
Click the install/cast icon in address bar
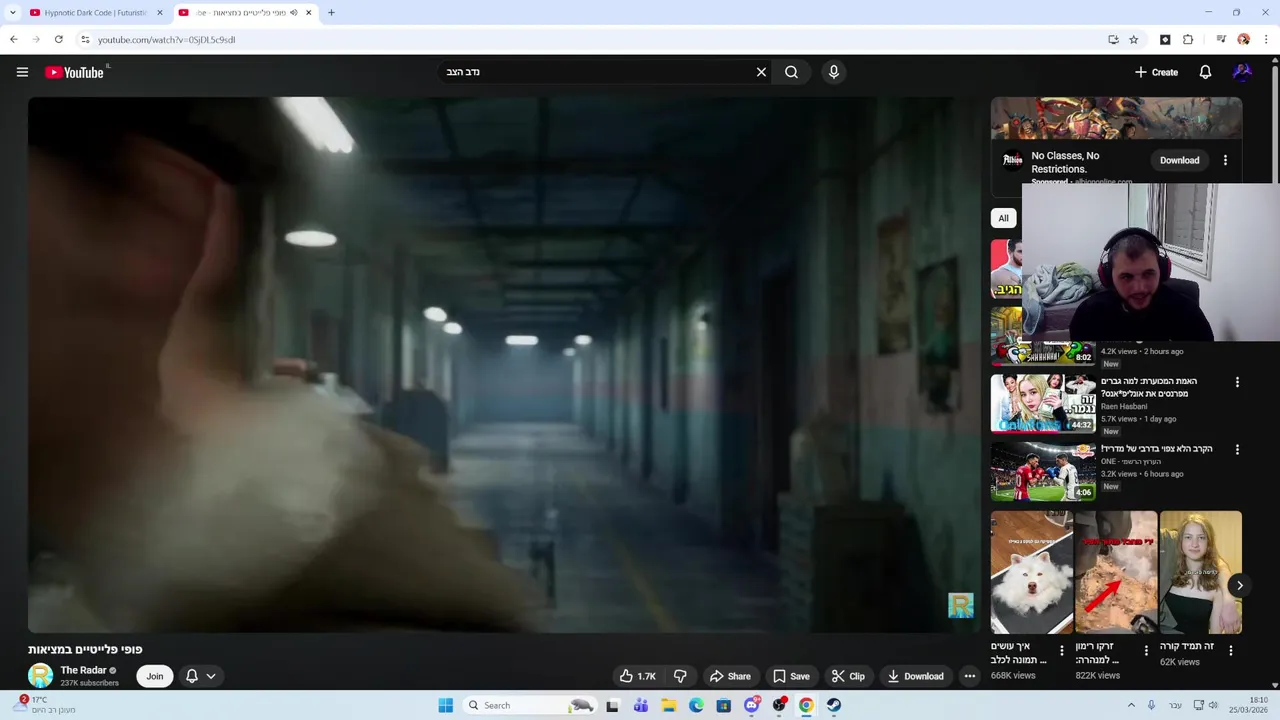pos(1113,40)
